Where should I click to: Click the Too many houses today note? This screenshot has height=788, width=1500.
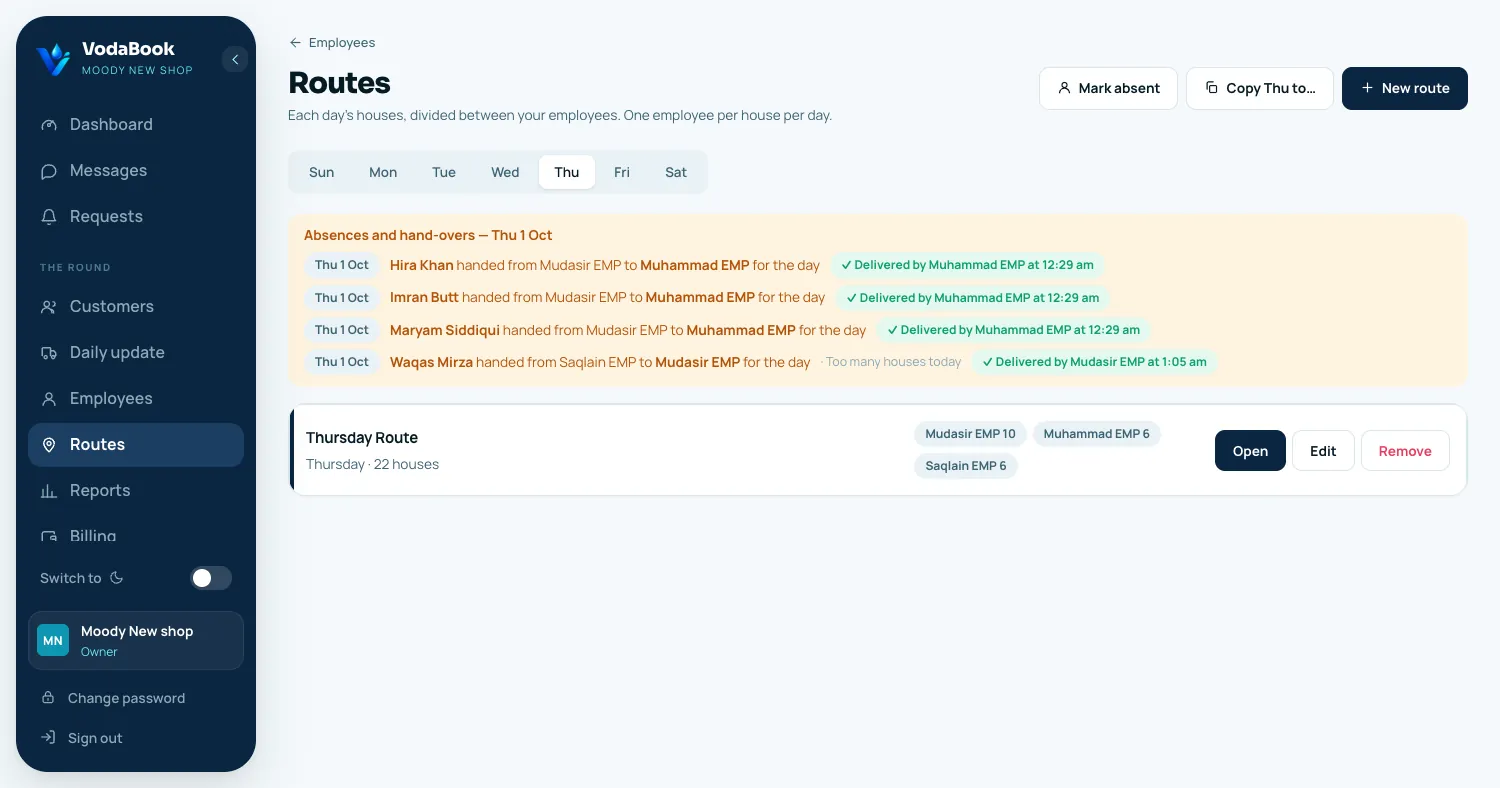point(891,362)
